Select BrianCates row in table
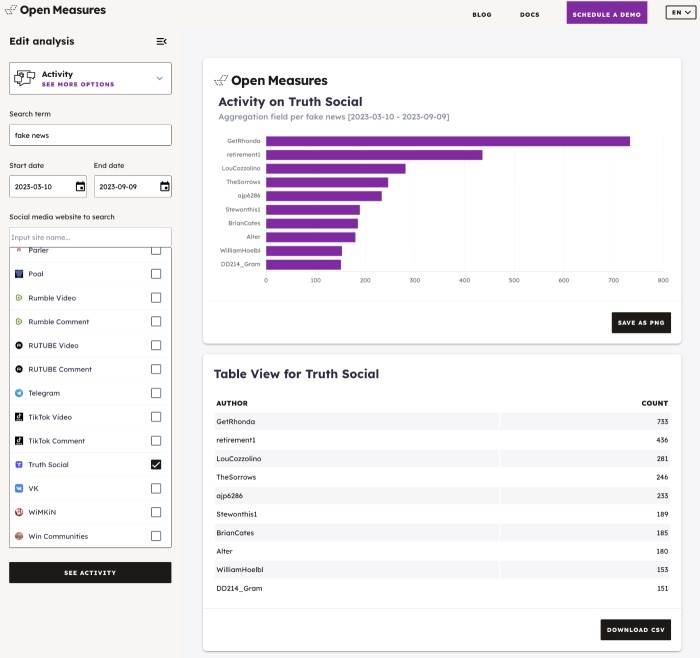This screenshot has width=700, height=658. tap(442, 533)
